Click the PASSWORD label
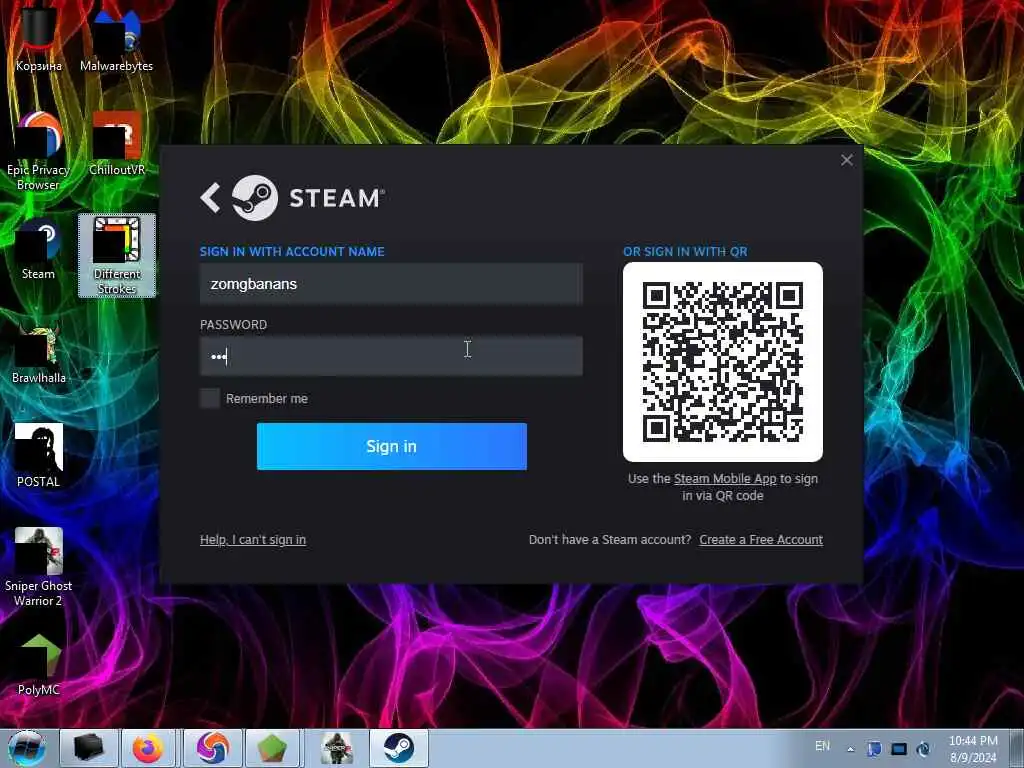 233,325
